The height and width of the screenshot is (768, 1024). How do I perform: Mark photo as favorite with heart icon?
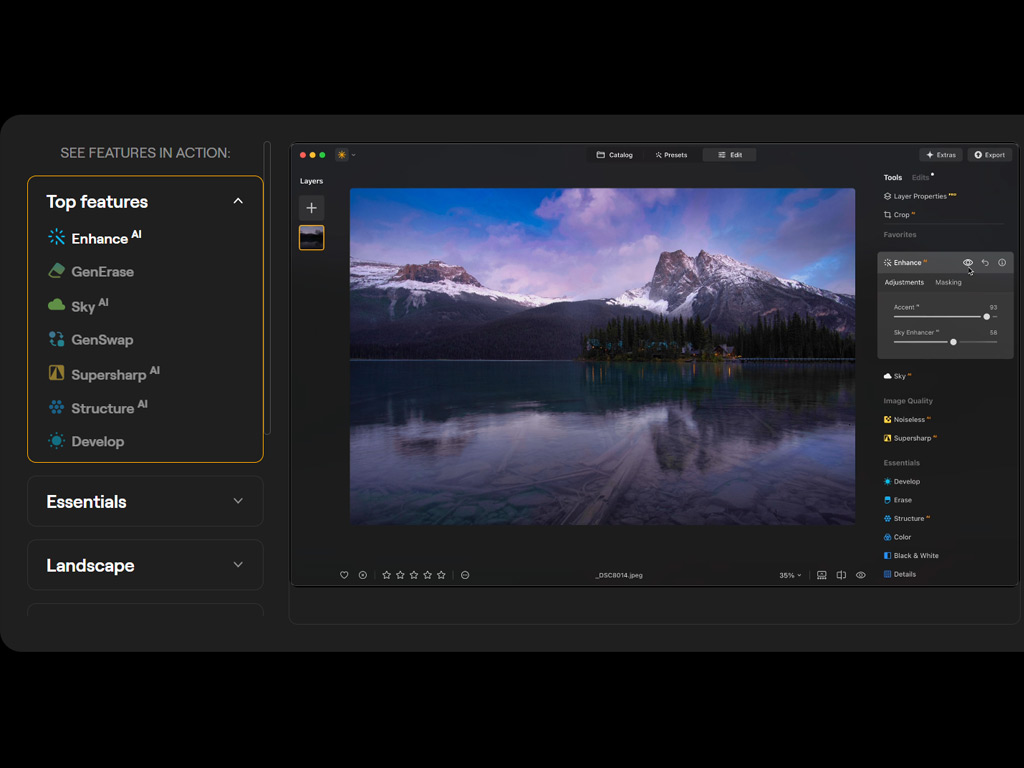click(x=344, y=575)
